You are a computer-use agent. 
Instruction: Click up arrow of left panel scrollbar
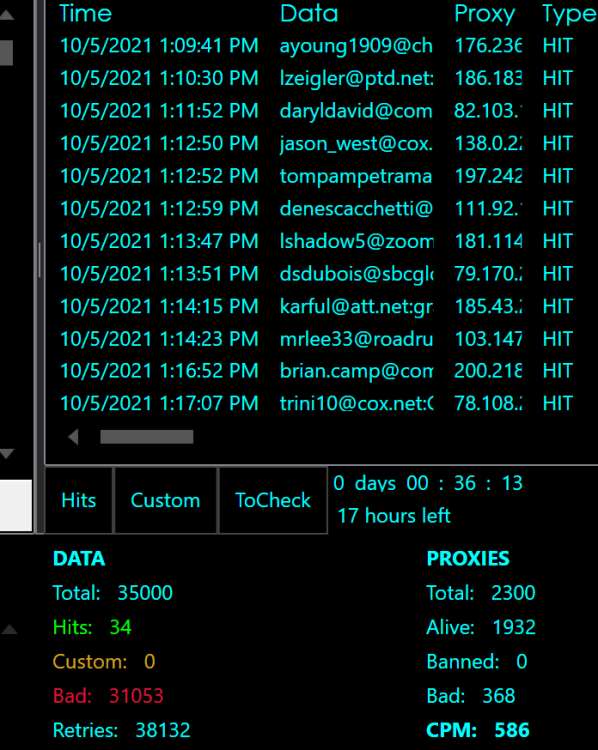coord(7,15)
